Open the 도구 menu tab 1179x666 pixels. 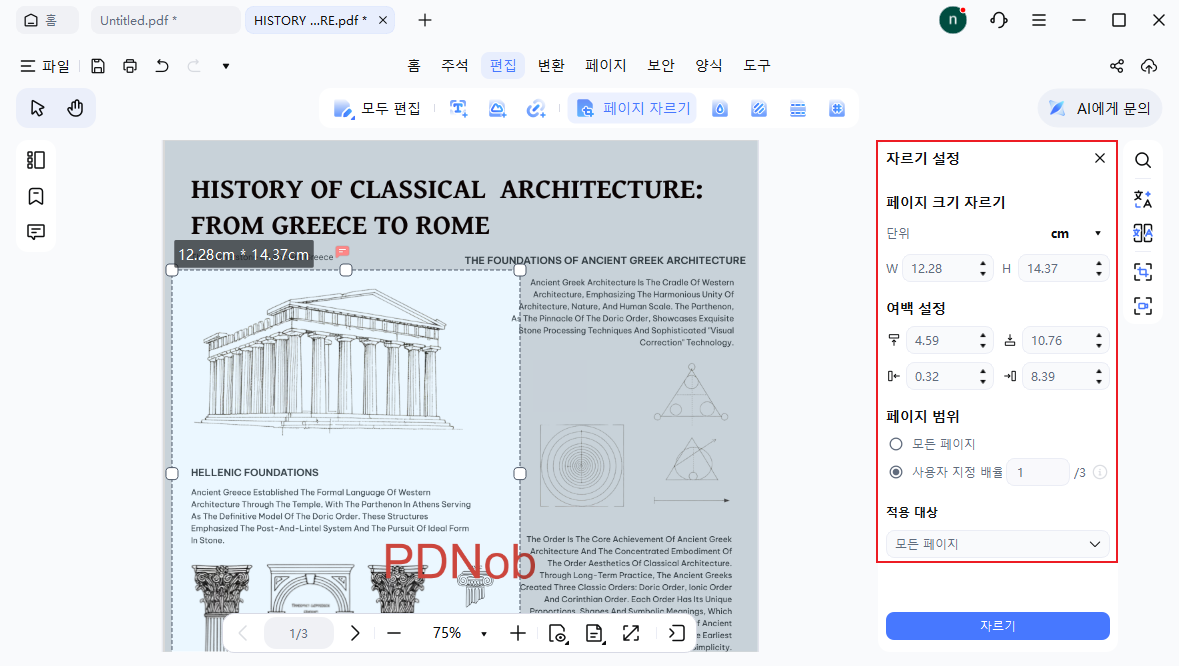(757, 65)
